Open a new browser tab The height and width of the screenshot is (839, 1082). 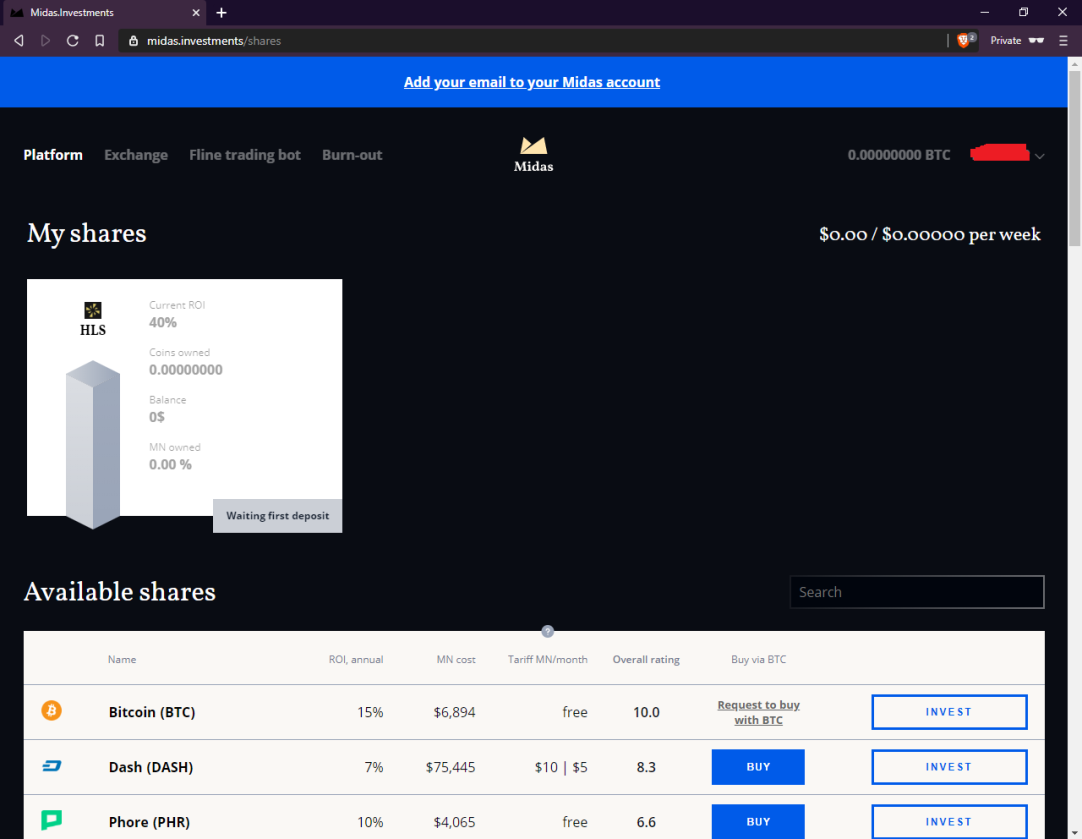pos(221,12)
